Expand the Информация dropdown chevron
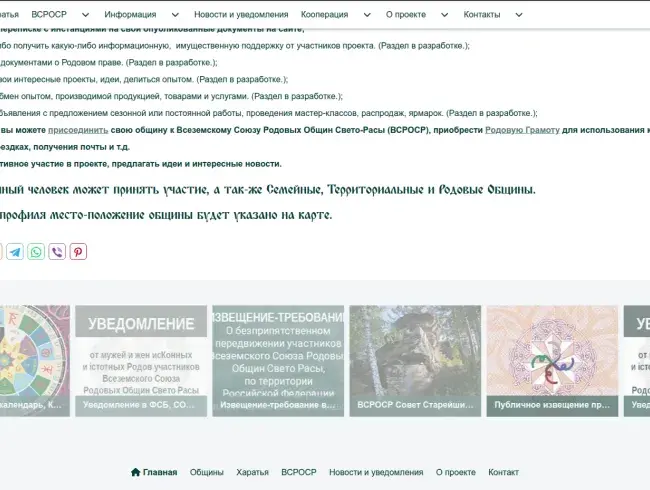The image size is (650, 490). [175, 15]
